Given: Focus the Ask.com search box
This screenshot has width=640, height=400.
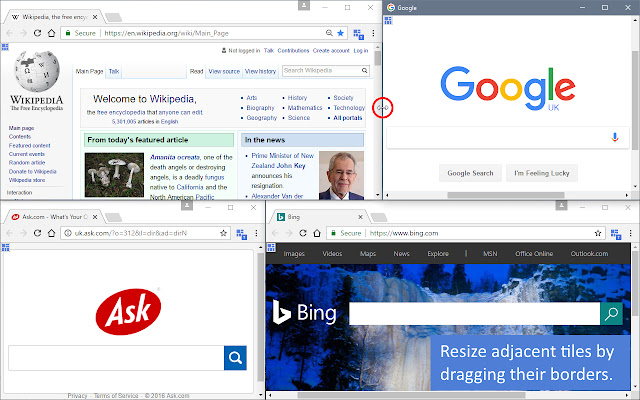Looking at the screenshot, I should point(116,358).
